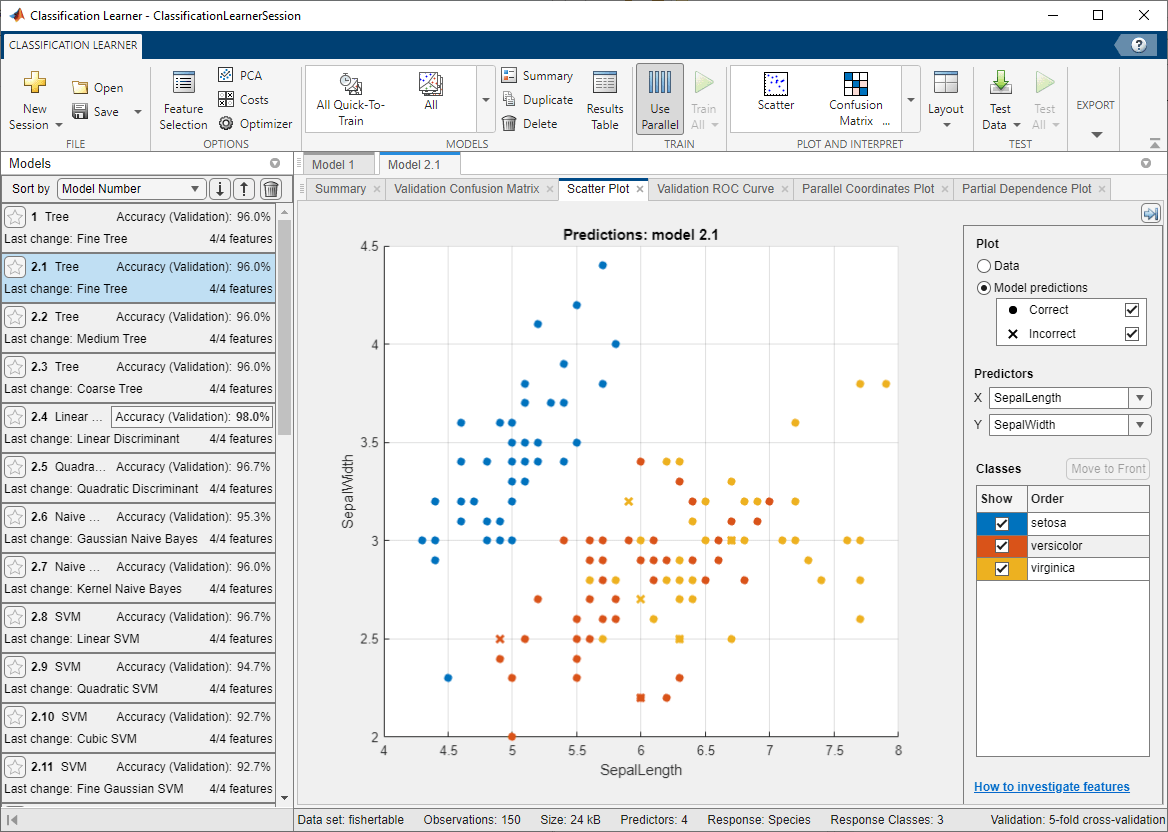This screenshot has width=1168, height=832.
Task: Switch to the Validation ROC Curve tab
Action: pos(715,189)
